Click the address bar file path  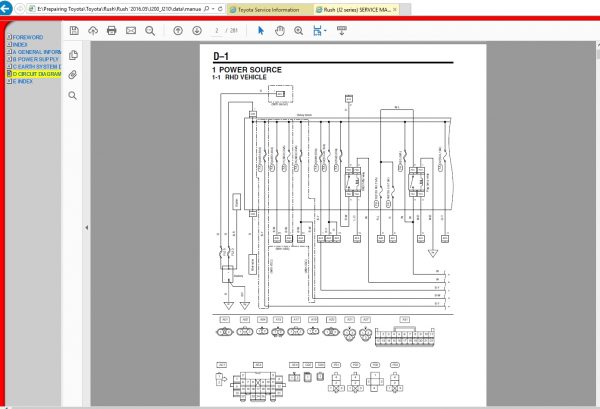pyautogui.click(x=119, y=9)
